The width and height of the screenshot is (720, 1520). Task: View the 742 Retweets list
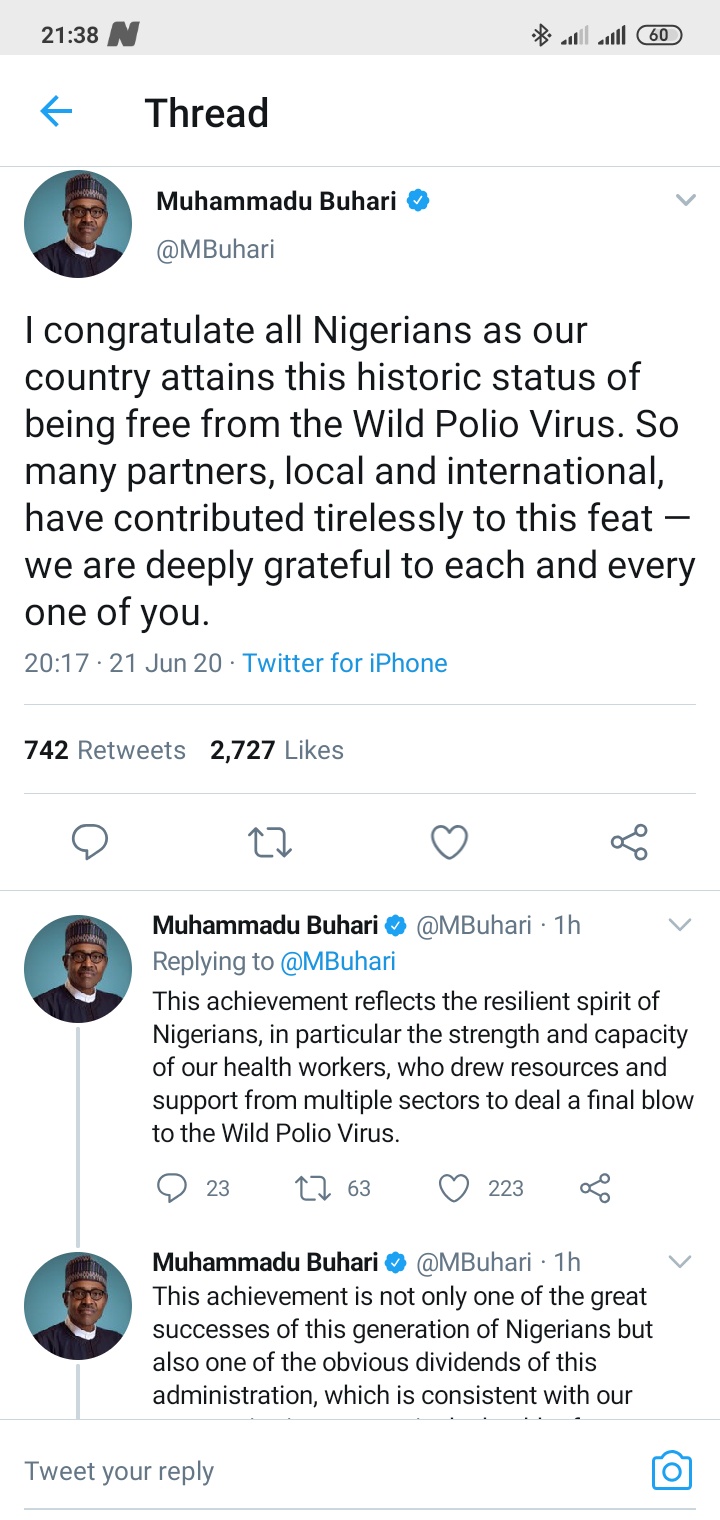tap(105, 750)
